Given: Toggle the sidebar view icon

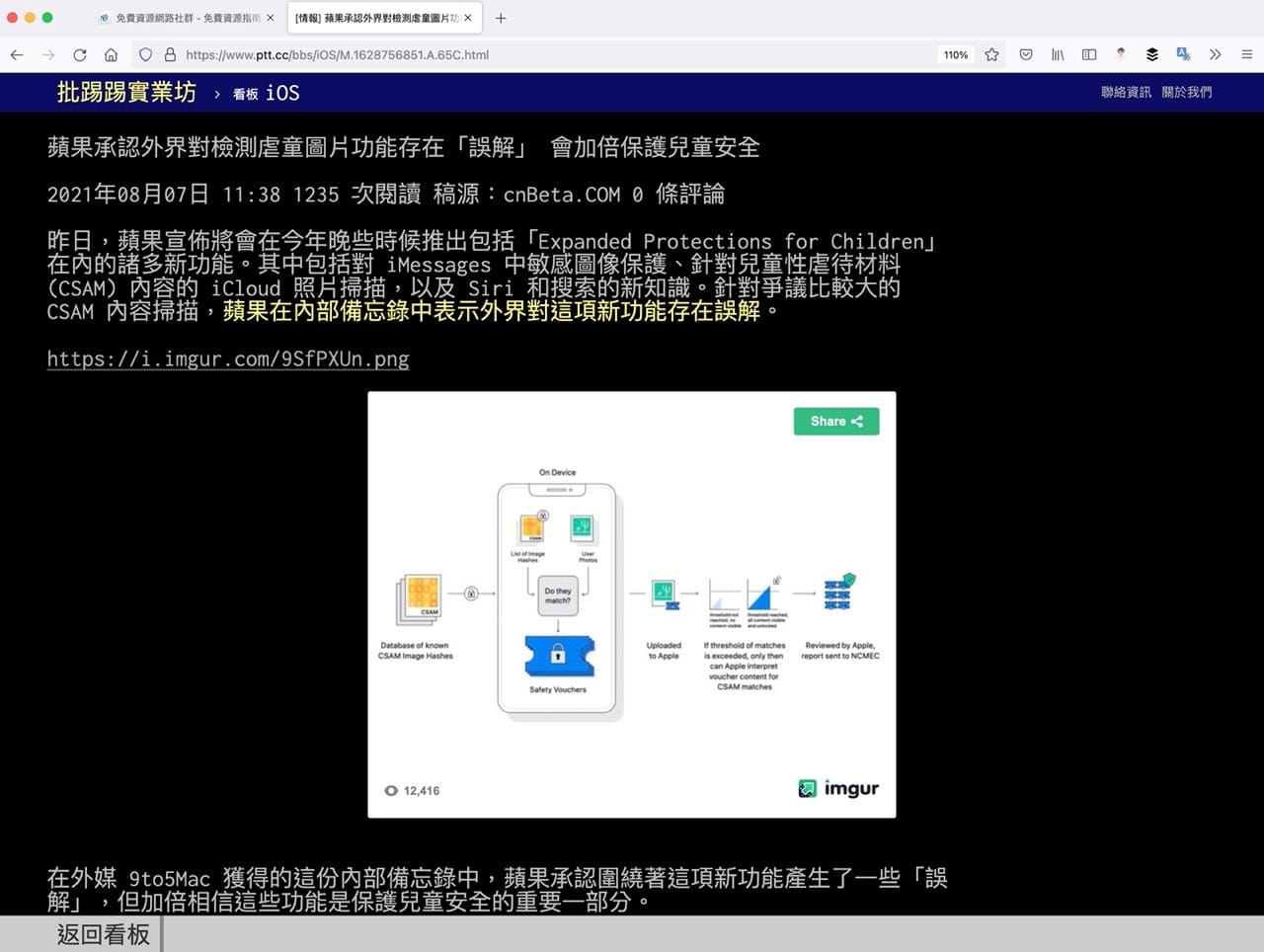Looking at the screenshot, I should pos(1089,55).
